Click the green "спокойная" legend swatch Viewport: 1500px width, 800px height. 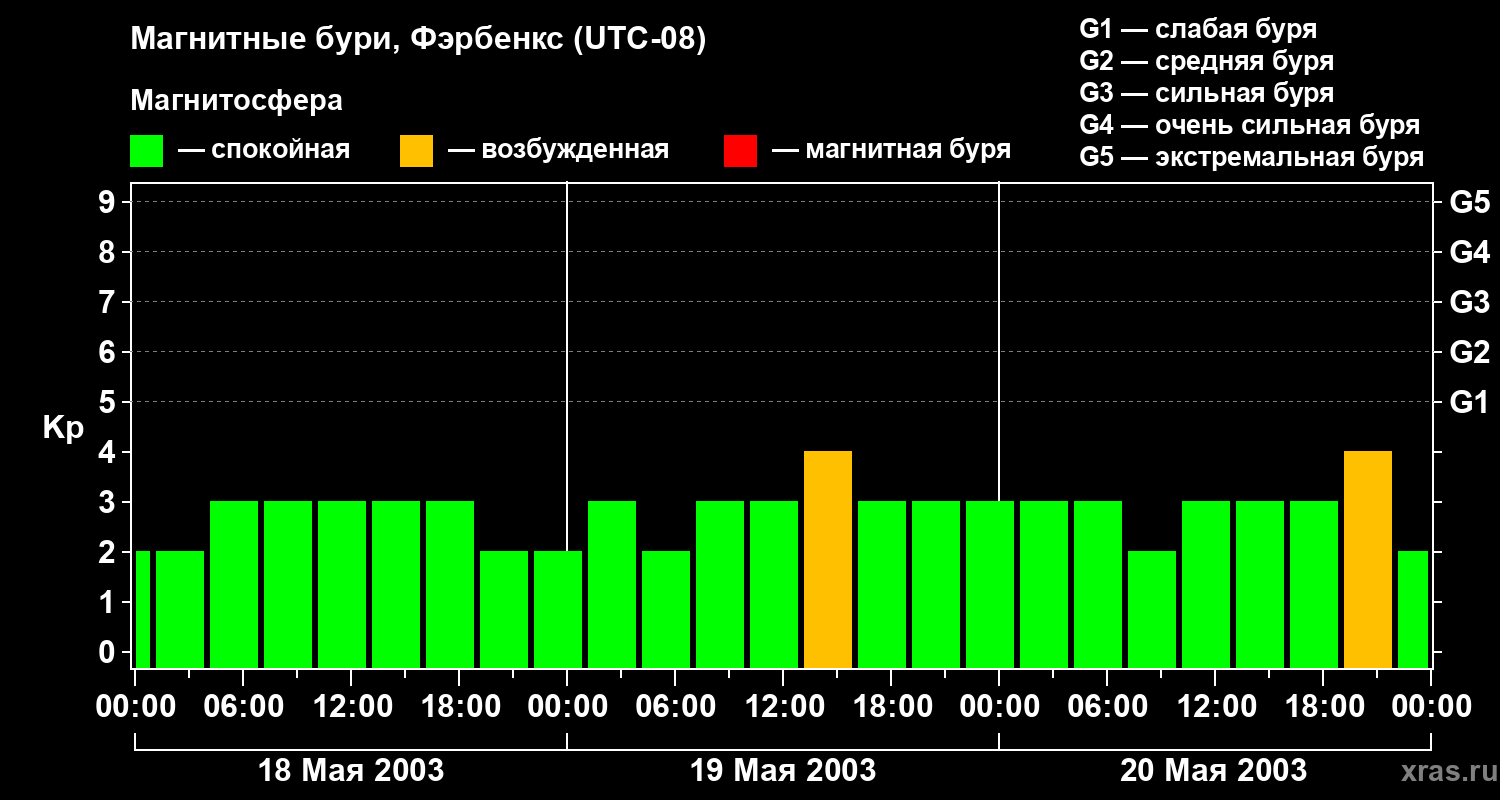pyautogui.click(x=147, y=151)
